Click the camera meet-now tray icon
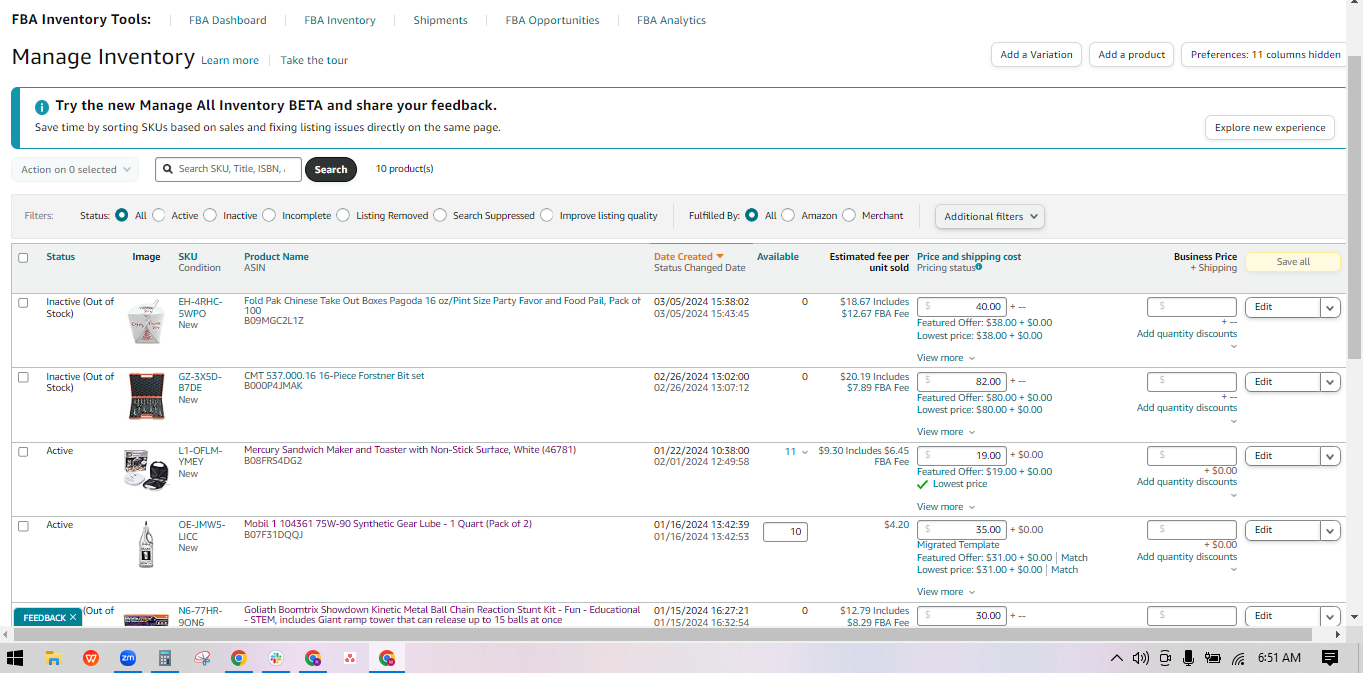The image size is (1363, 673). (x=1165, y=658)
